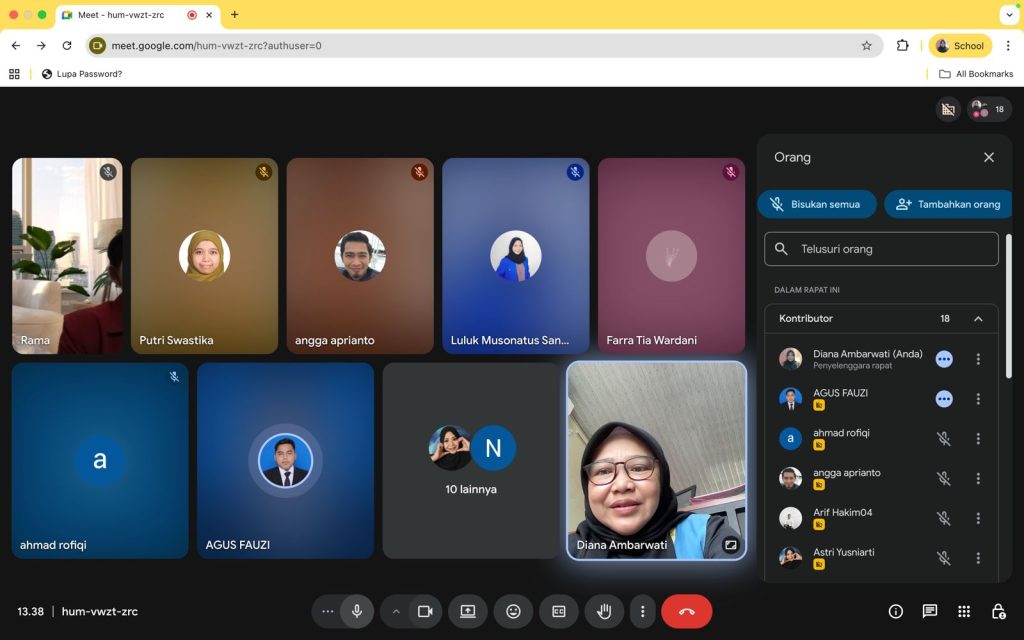Click the present screen icon
Screen dimensions: 1024x640
coord(467,611)
